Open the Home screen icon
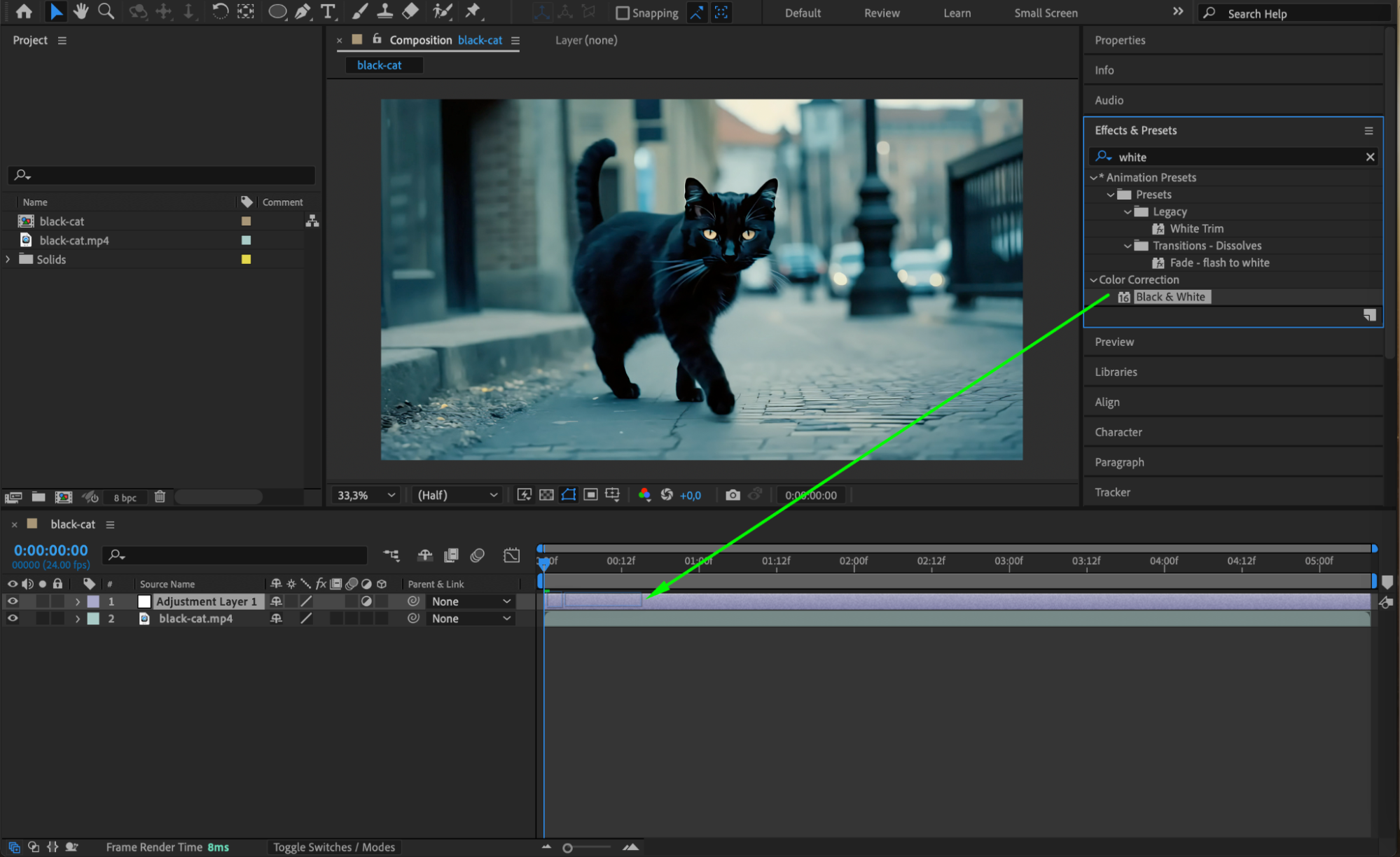This screenshot has height=857, width=1400. [24, 11]
